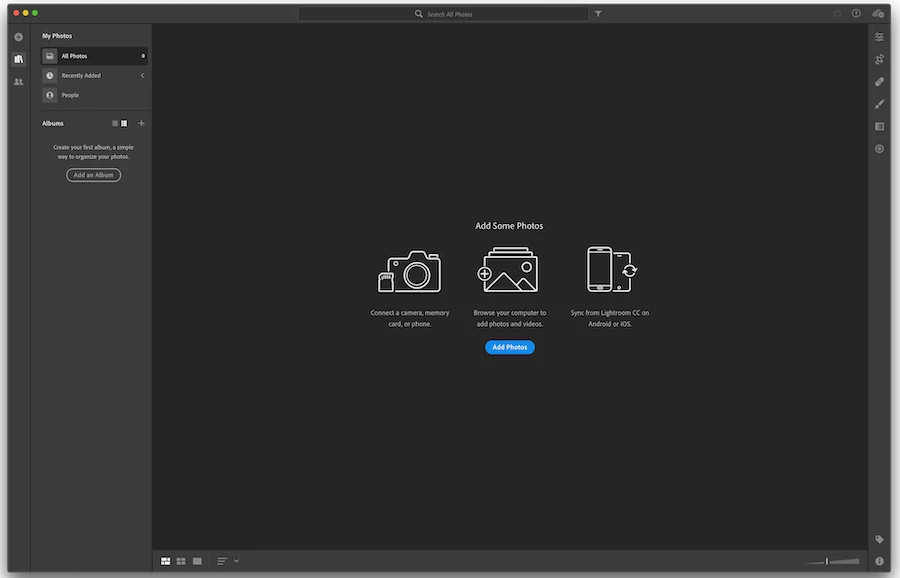The width and height of the screenshot is (900, 578).
Task: Open the Edit sliders panel icon
Action: click(x=879, y=37)
